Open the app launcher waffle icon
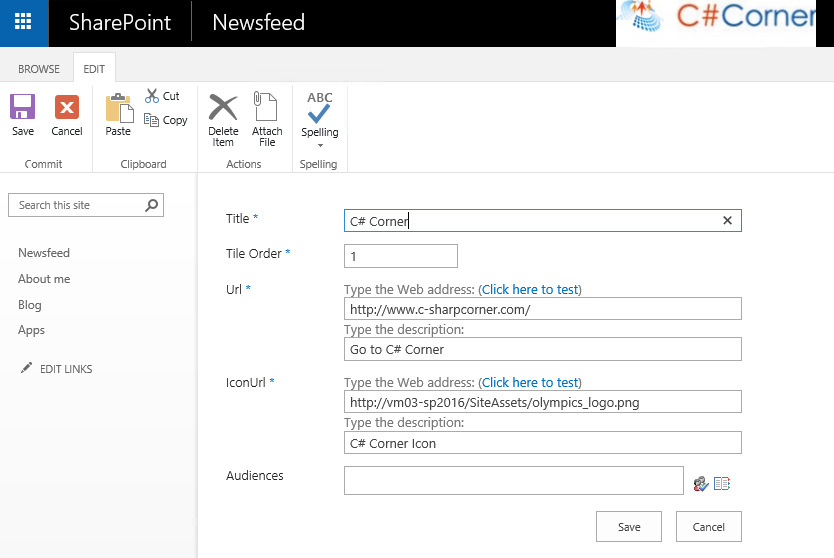The image size is (834, 558). point(23,22)
